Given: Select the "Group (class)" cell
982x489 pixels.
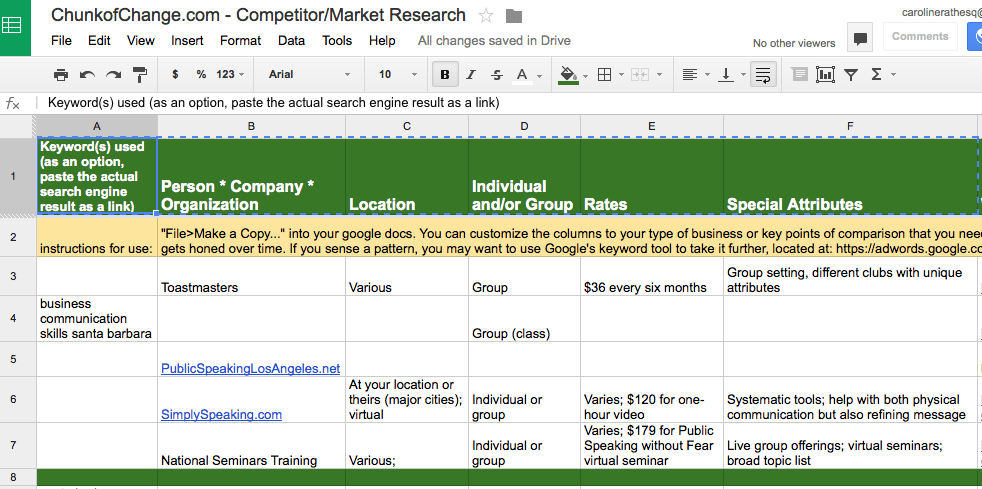Looking at the screenshot, I should tap(524, 319).
